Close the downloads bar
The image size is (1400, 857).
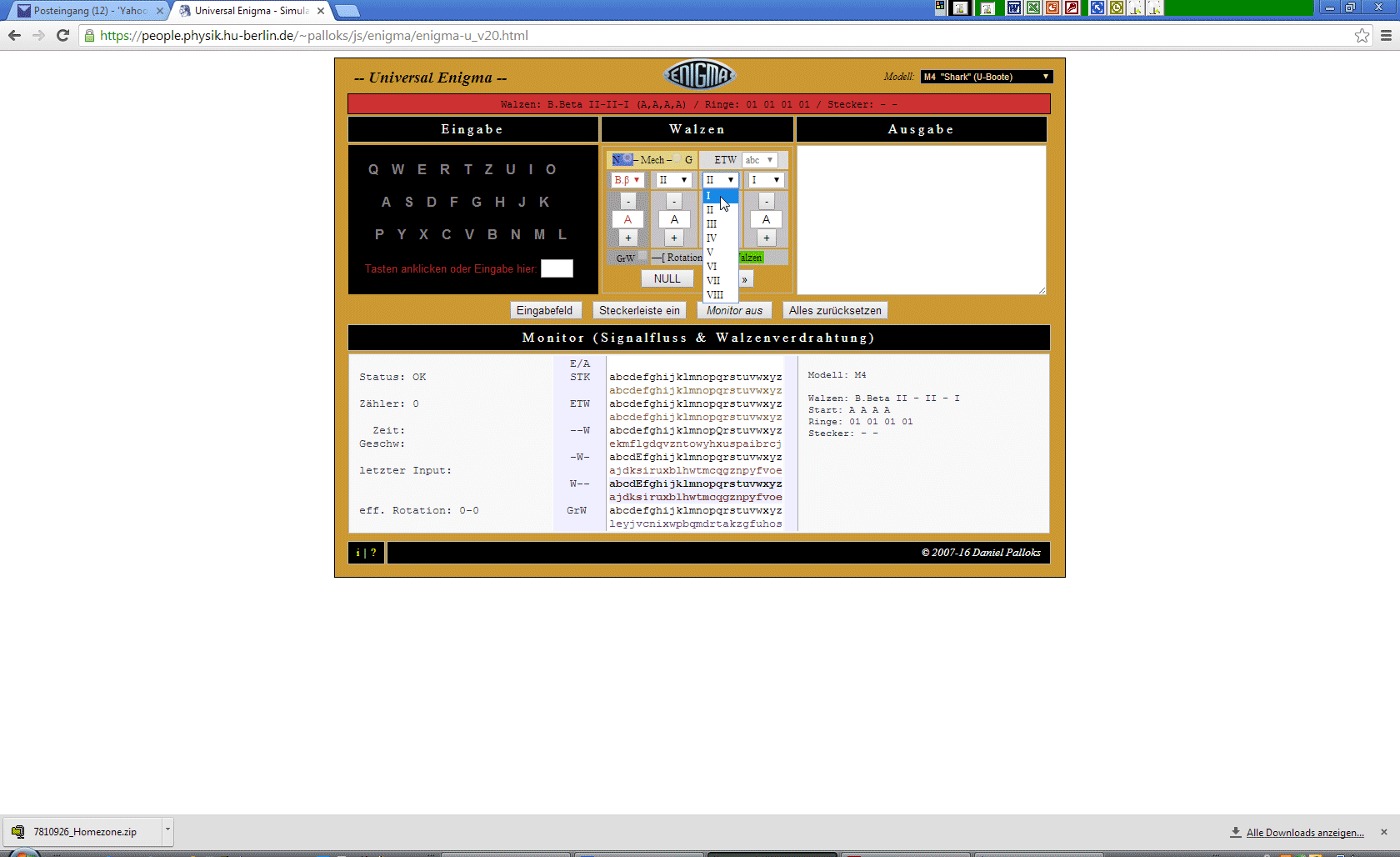tap(1384, 832)
